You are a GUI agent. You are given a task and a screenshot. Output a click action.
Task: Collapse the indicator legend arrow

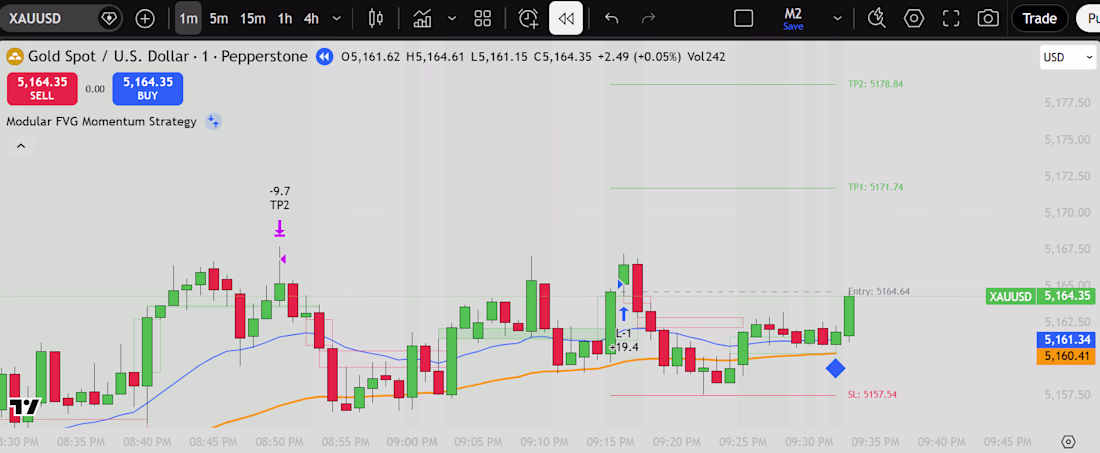pyautogui.click(x=20, y=146)
